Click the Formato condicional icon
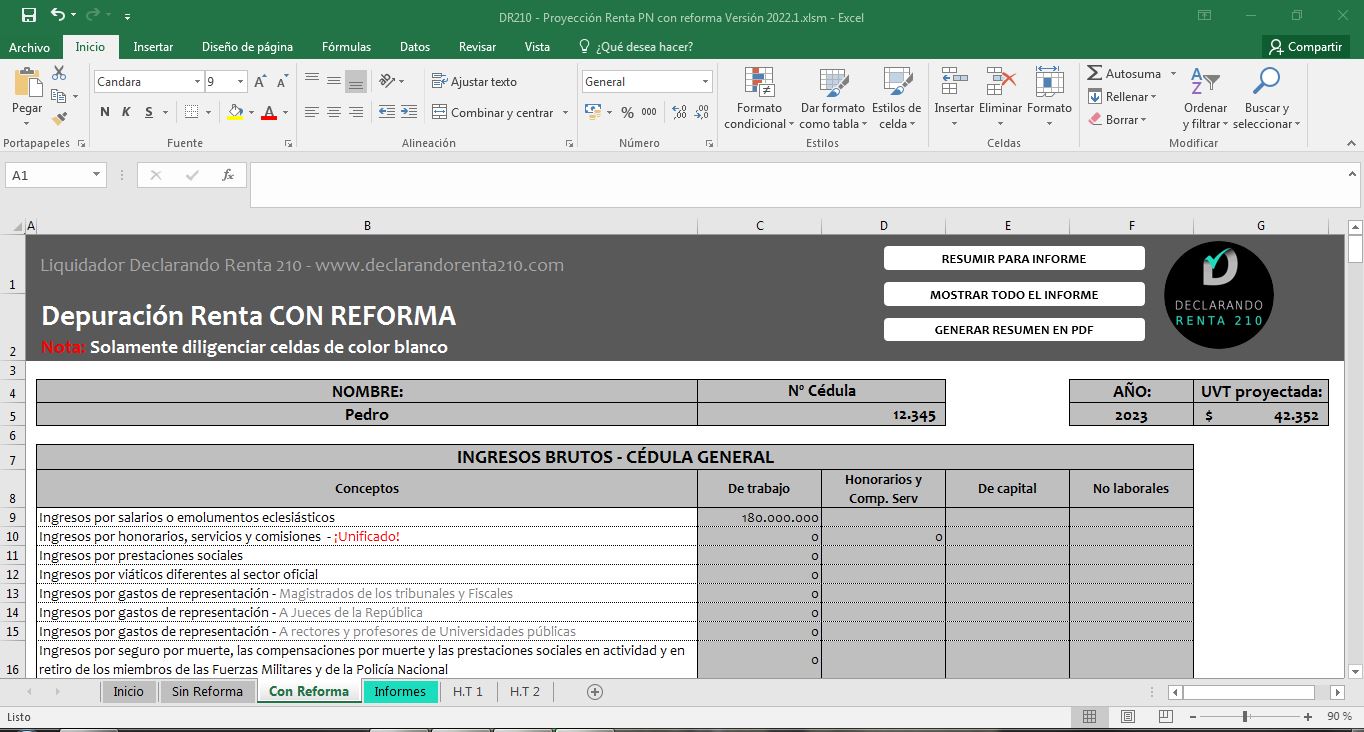Viewport: 1364px width, 732px height. pyautogui.click(x=759, y=82)
